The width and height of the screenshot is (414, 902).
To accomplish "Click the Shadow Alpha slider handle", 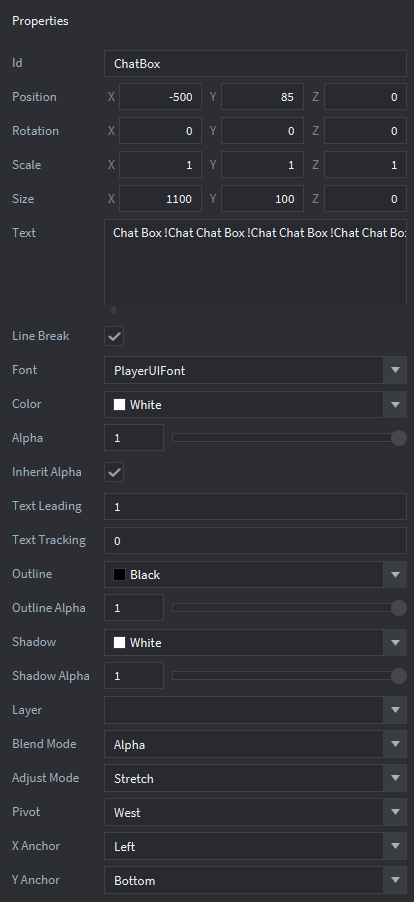I will pos(398,676).
